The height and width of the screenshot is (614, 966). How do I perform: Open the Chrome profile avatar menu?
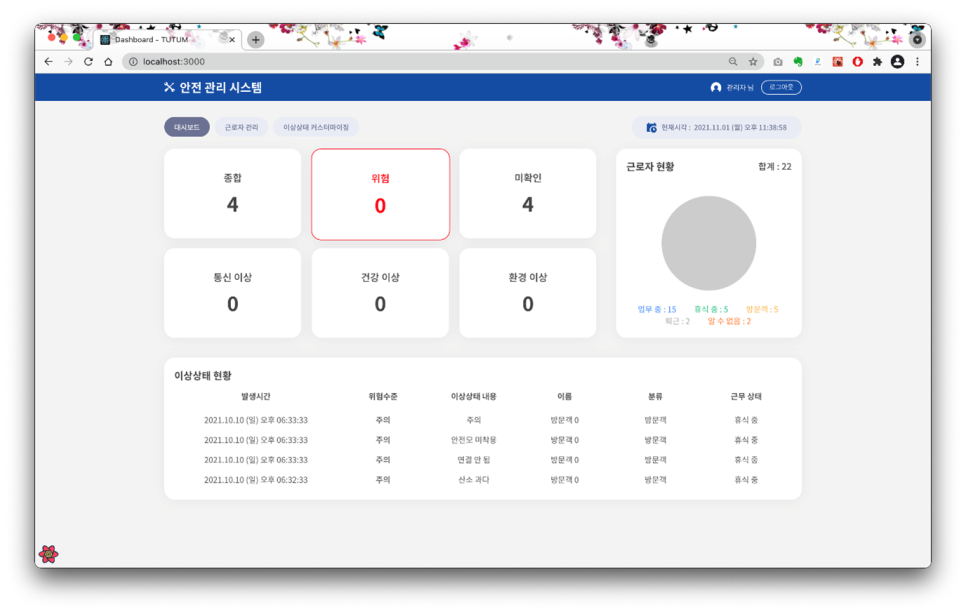coord(897,62)
